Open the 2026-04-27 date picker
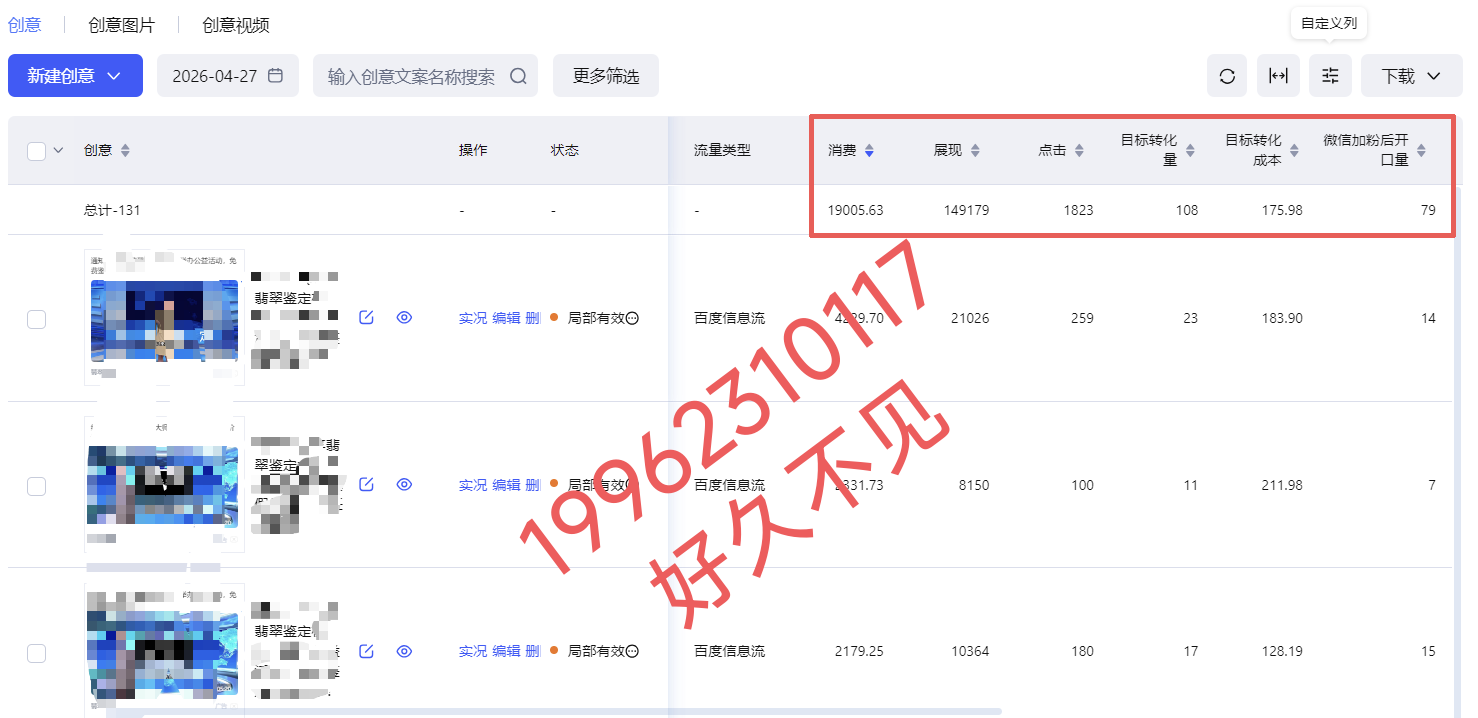The image size is (1478, 718). pyautogui.click(x=227, y=76)
